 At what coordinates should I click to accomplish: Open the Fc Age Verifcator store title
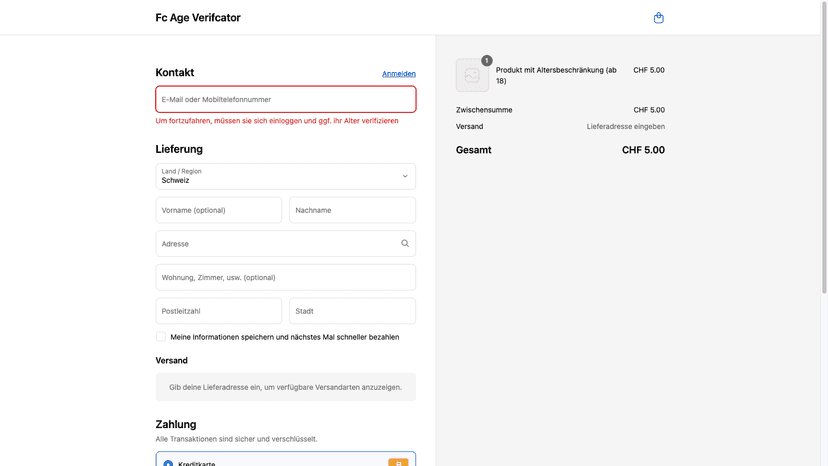point(198,17)
